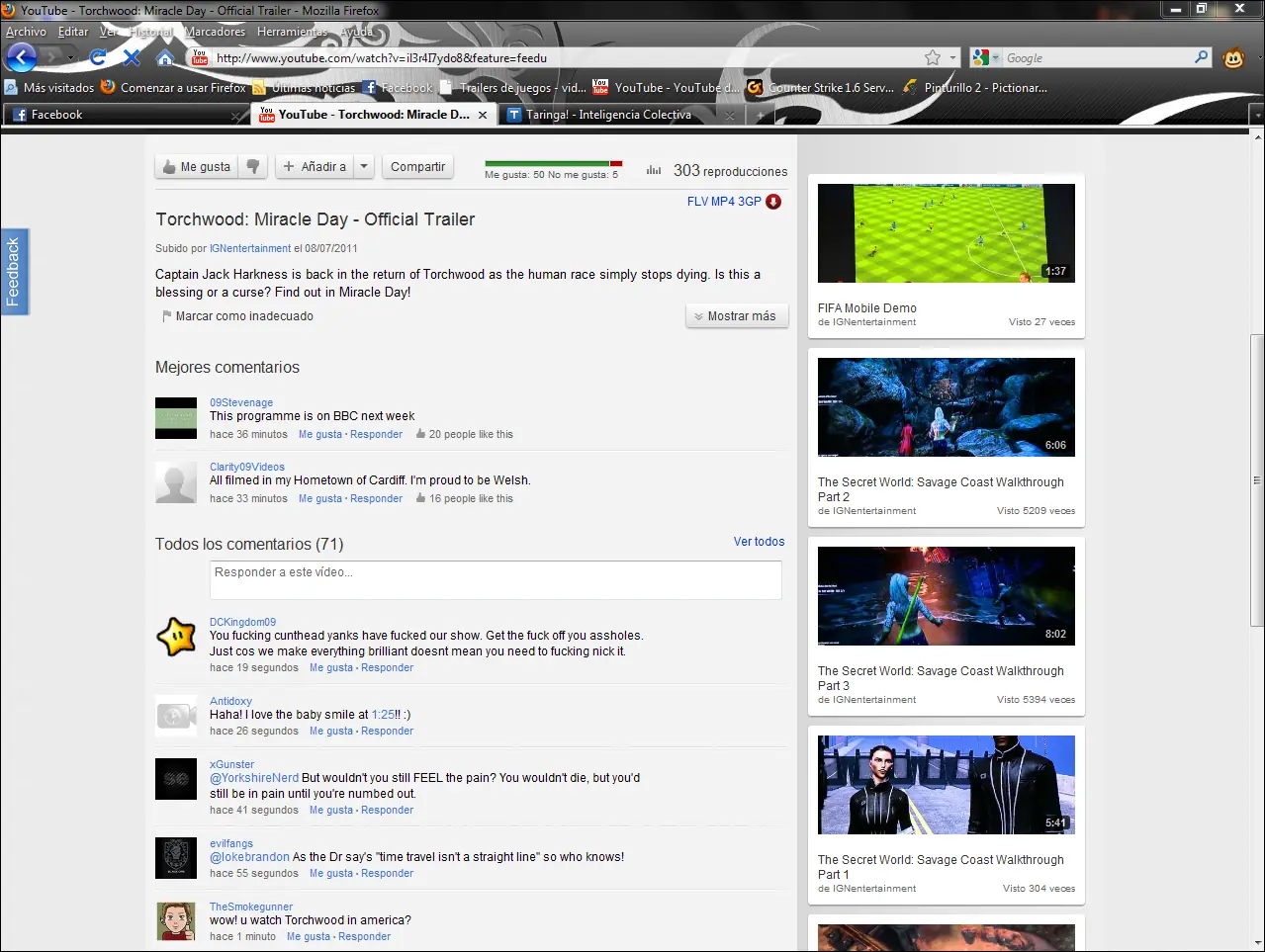The image size is (1265, 952).
Task: Click the Compartir share button
Action: pyautogui.click(x=417, y=167)
